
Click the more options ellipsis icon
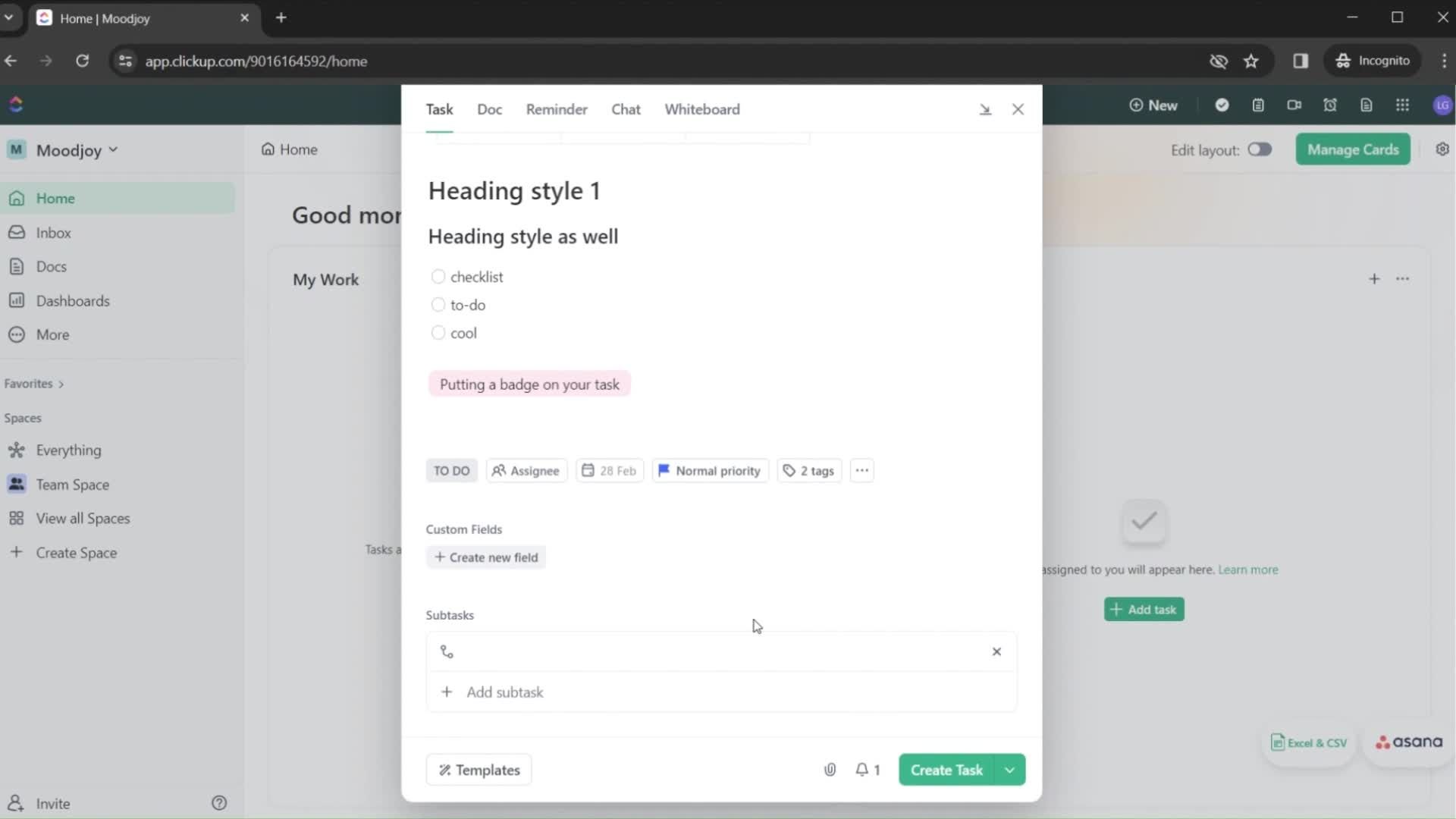click(x=862, y=470)
